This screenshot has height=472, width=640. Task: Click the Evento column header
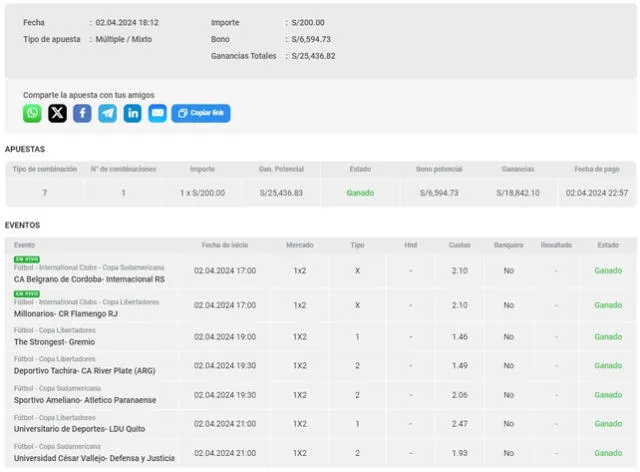tap(24, 245)
